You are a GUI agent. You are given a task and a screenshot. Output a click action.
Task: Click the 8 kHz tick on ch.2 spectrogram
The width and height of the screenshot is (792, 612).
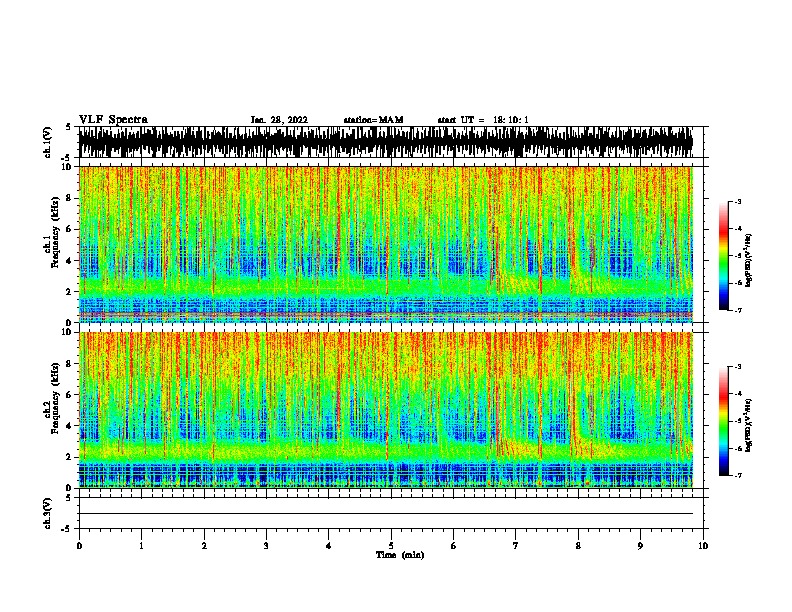click(69, 364)
